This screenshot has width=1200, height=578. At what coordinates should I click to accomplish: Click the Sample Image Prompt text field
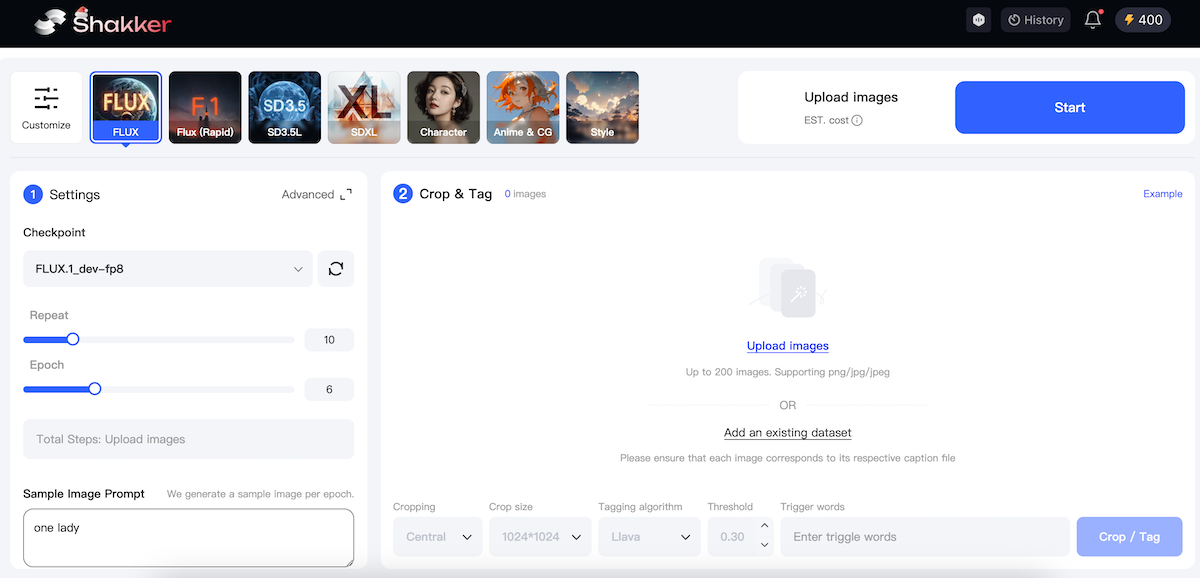point(188,537)
